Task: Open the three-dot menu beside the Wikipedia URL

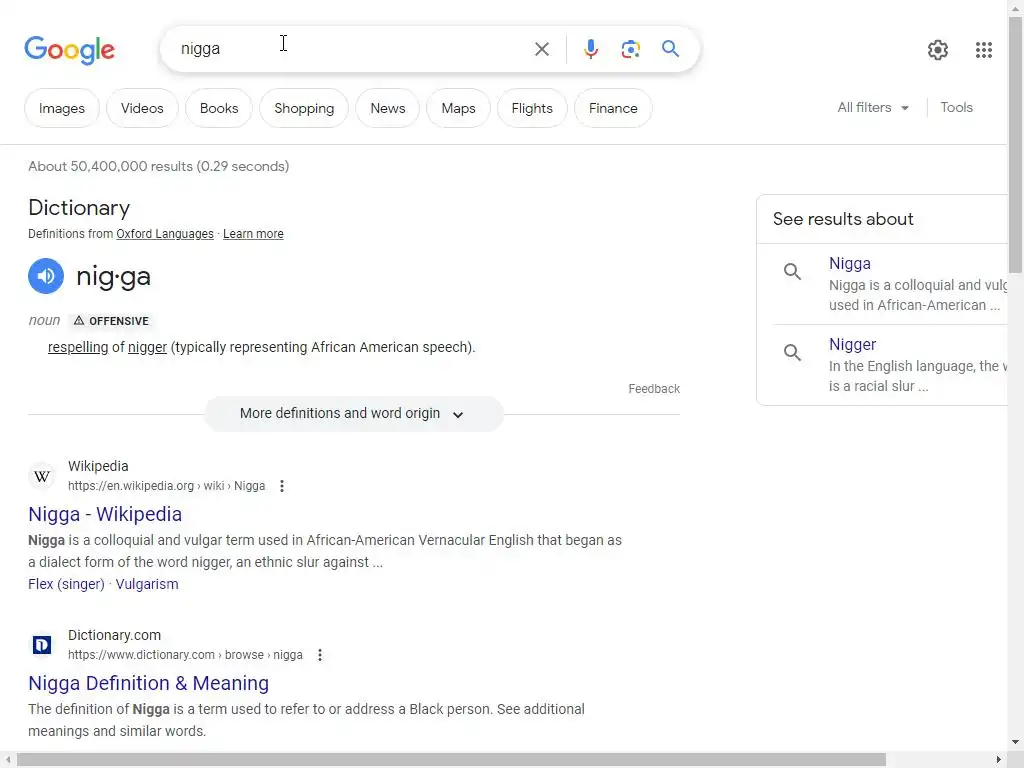Action: click(281, 486)
